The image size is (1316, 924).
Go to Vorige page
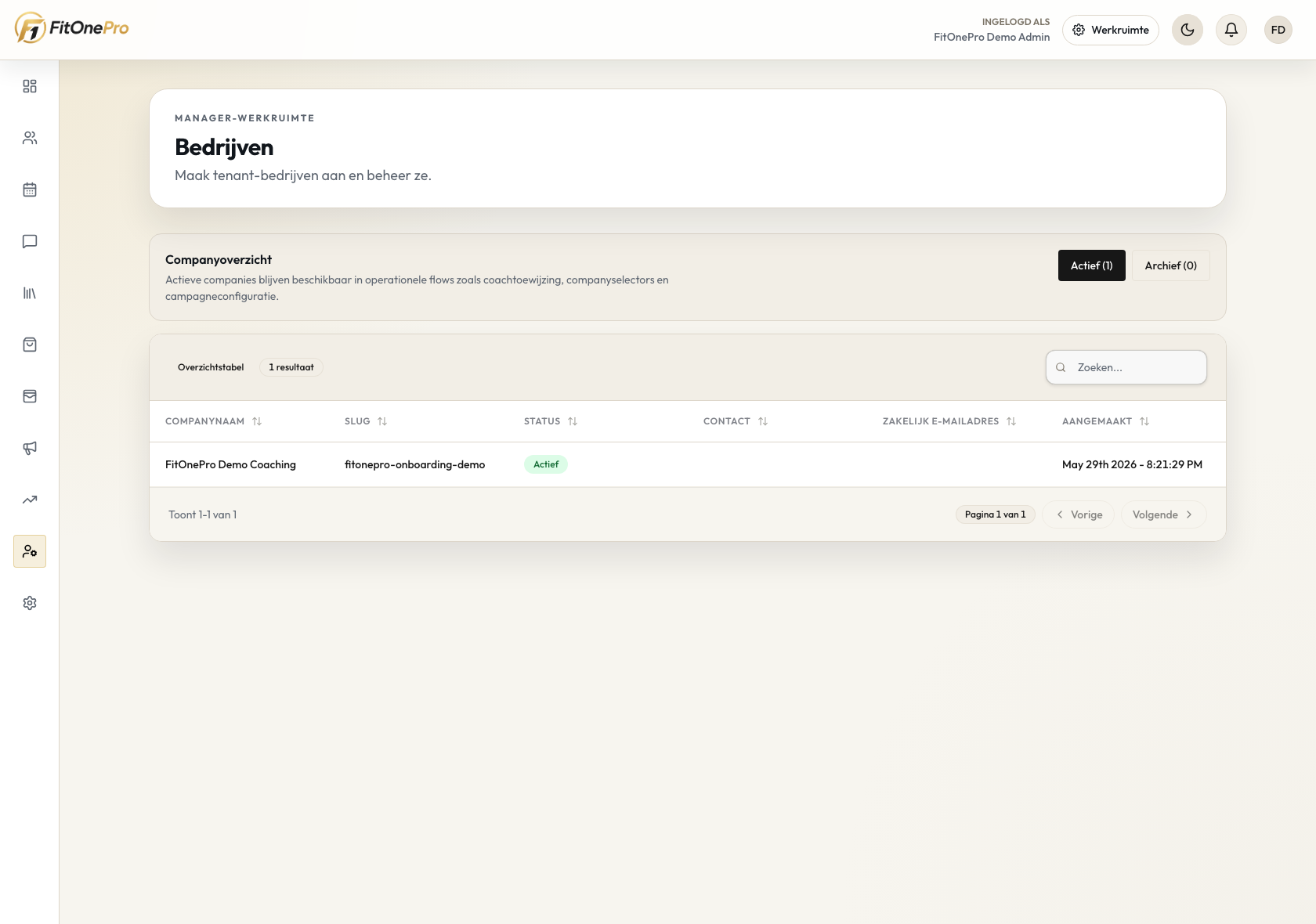1078,514
